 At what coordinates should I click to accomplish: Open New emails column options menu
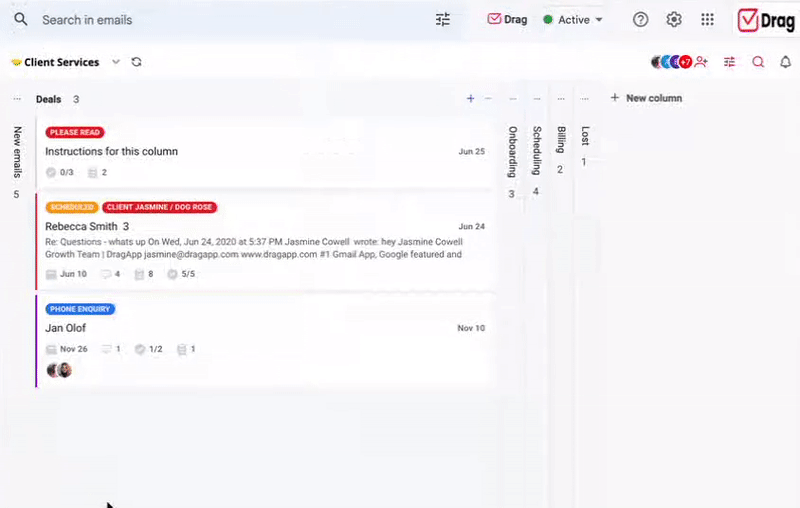click(17, 98)
